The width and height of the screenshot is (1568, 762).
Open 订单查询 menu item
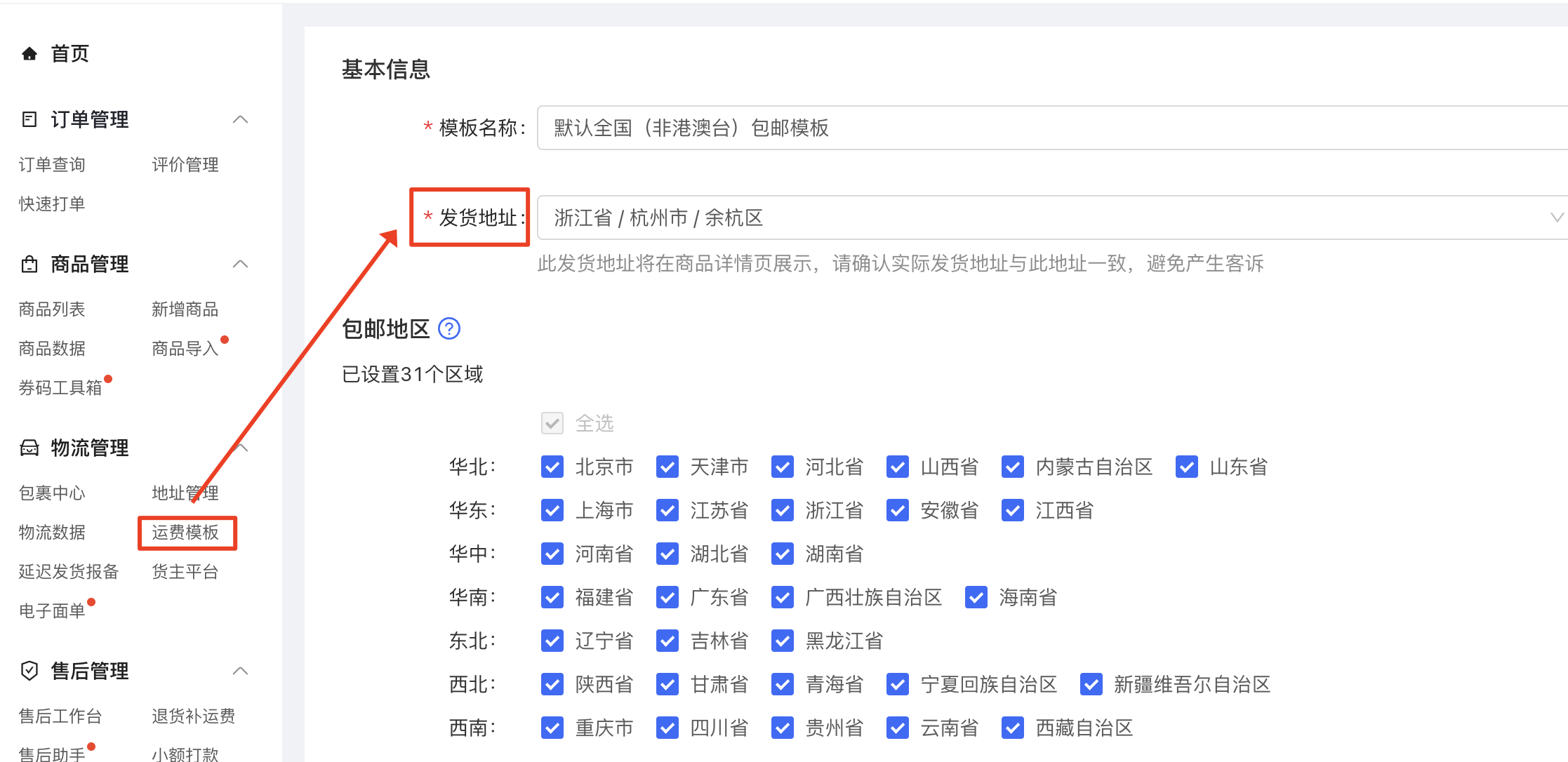[x=52, y=165]
